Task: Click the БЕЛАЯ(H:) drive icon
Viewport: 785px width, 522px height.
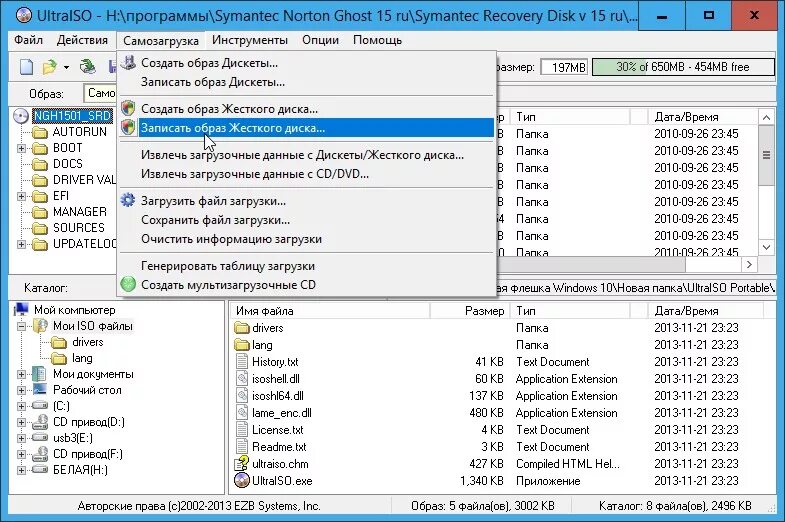Action: [x=40, y=469]
